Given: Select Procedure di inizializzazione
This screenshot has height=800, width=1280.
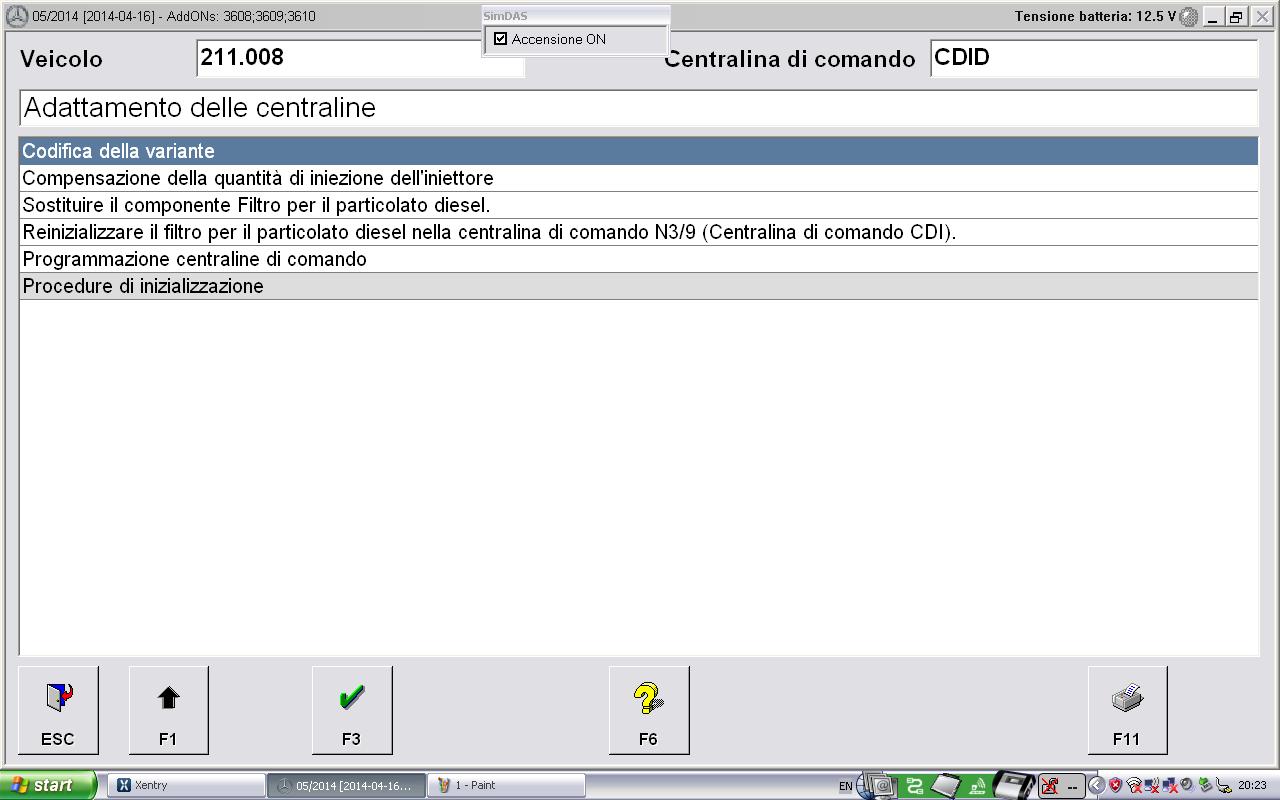Looking at the screenshot, I should pos(638,286).
